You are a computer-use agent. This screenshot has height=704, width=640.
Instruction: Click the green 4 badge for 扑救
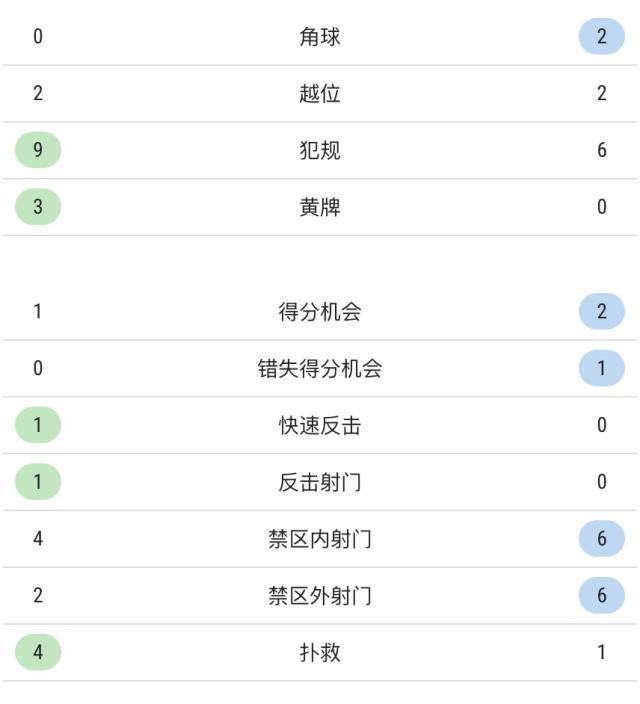pos(38,653)
